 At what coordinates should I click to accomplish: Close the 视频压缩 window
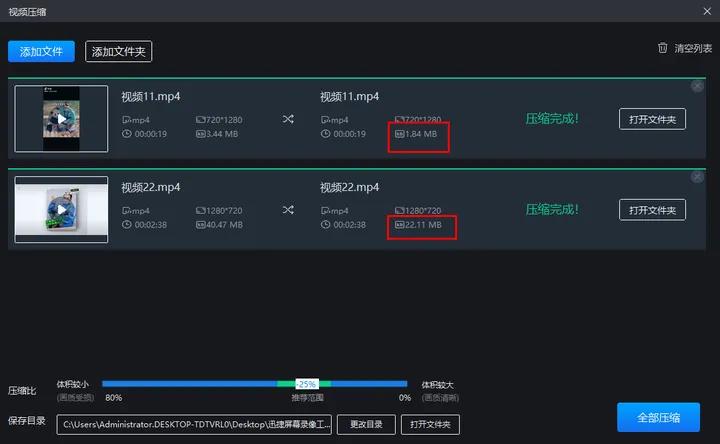pos(707,11)
